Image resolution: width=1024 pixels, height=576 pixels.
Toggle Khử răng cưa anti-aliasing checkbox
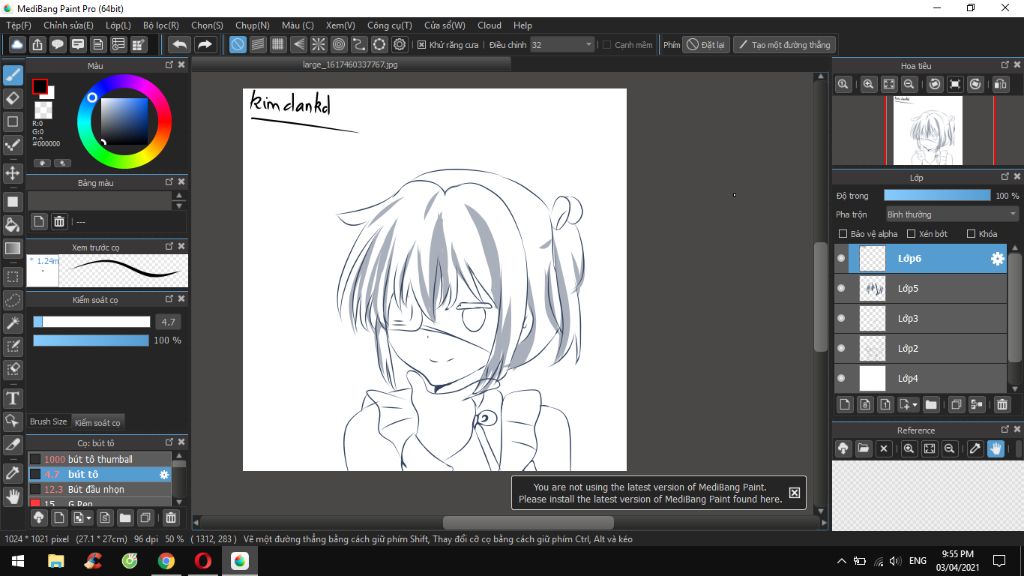pyautogui.click(x=422, y=45)
